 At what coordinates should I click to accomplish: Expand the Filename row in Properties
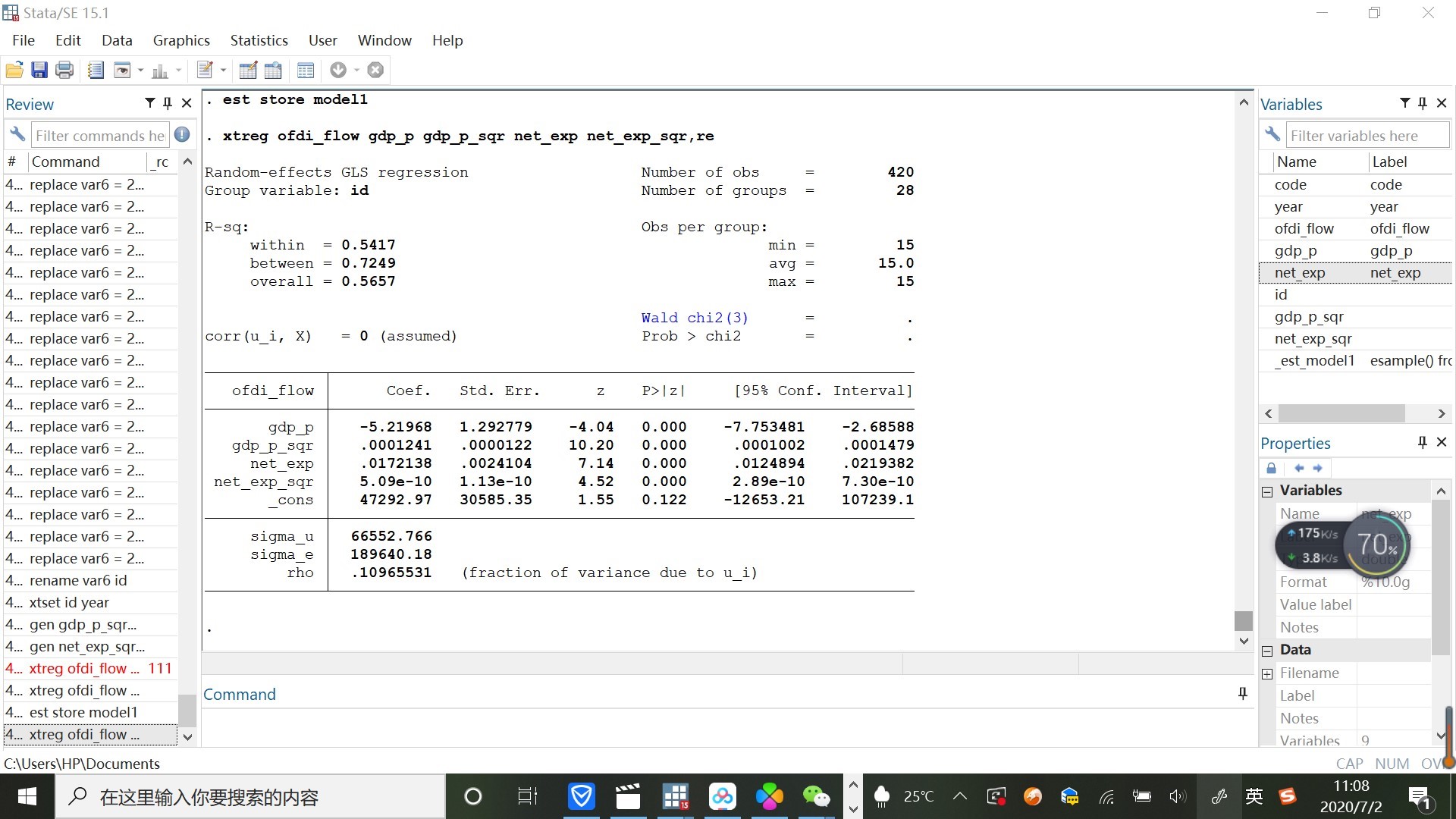[1267, 673]
